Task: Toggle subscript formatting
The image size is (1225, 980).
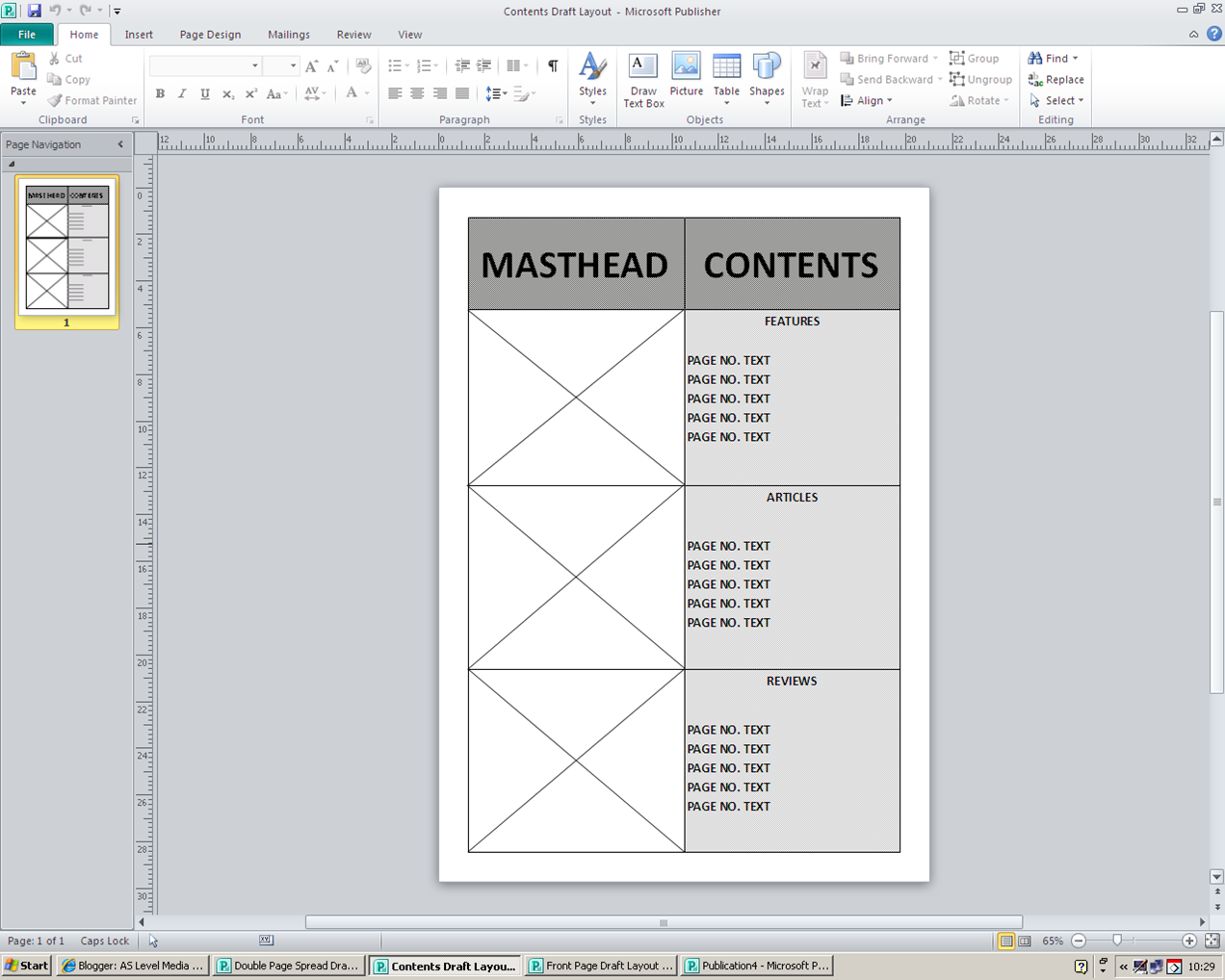Action: 227,93
